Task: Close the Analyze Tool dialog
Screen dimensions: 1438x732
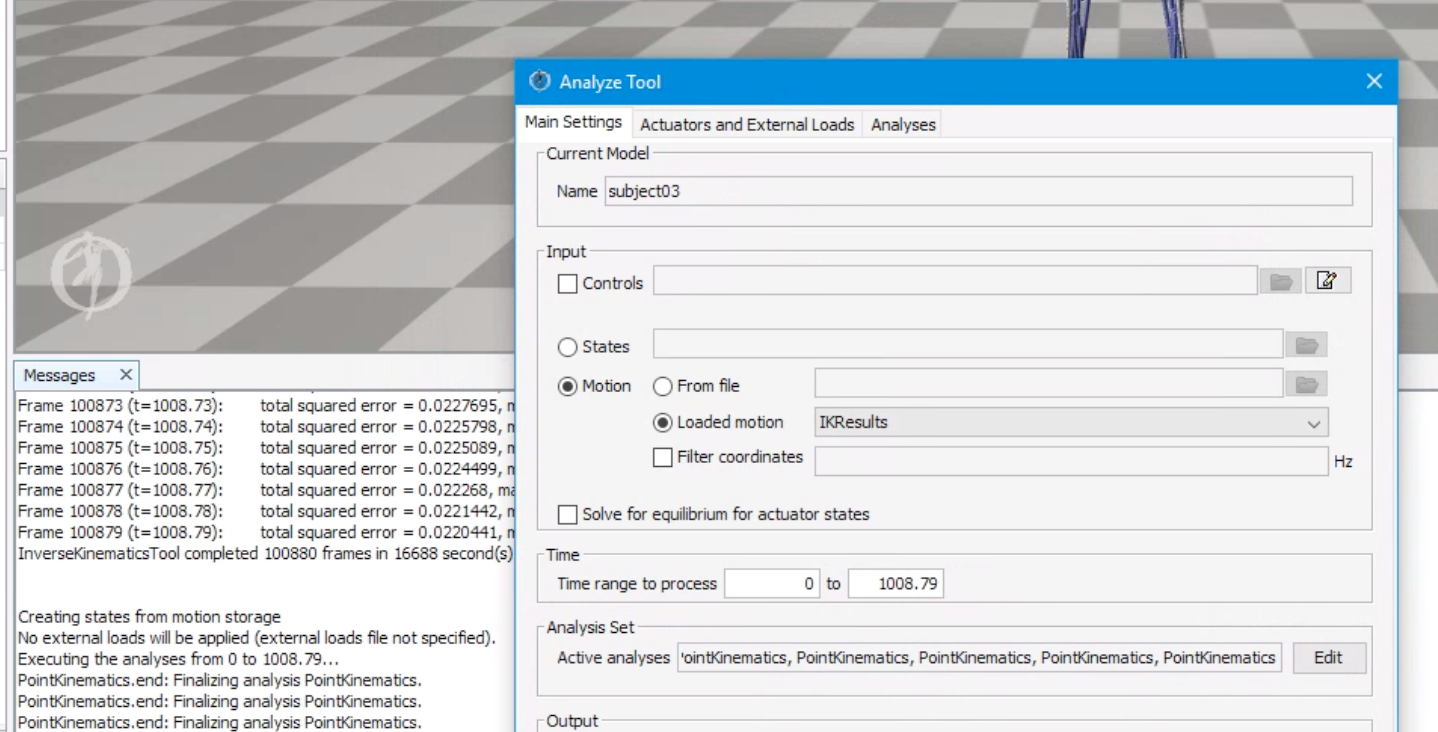Action: point(1375,82)
